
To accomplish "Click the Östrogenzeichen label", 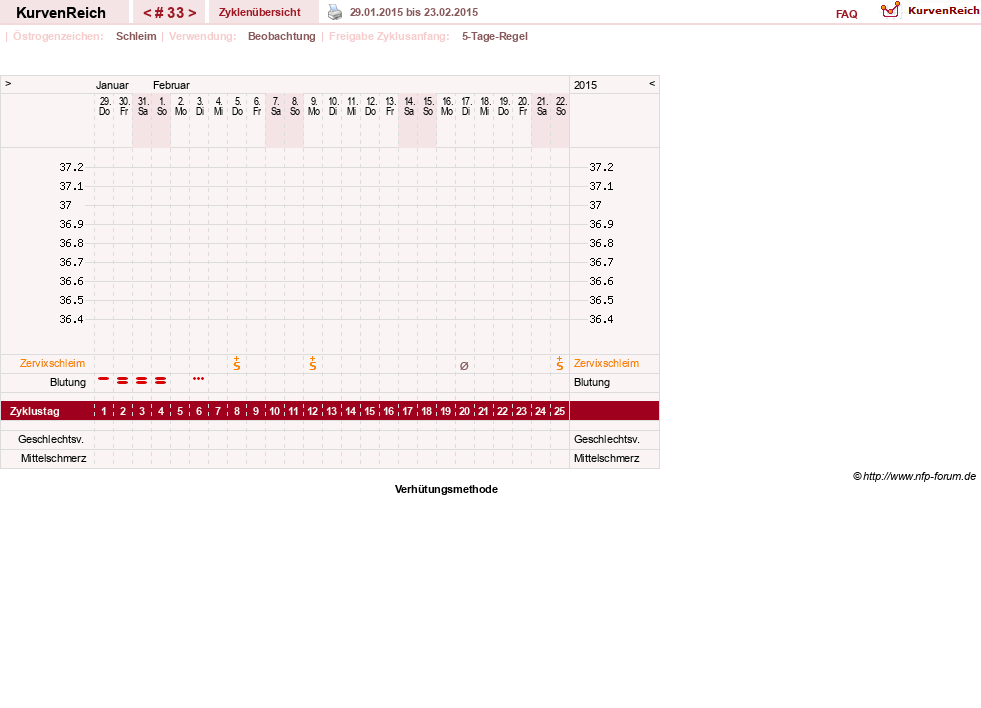I will pos(58,36).
